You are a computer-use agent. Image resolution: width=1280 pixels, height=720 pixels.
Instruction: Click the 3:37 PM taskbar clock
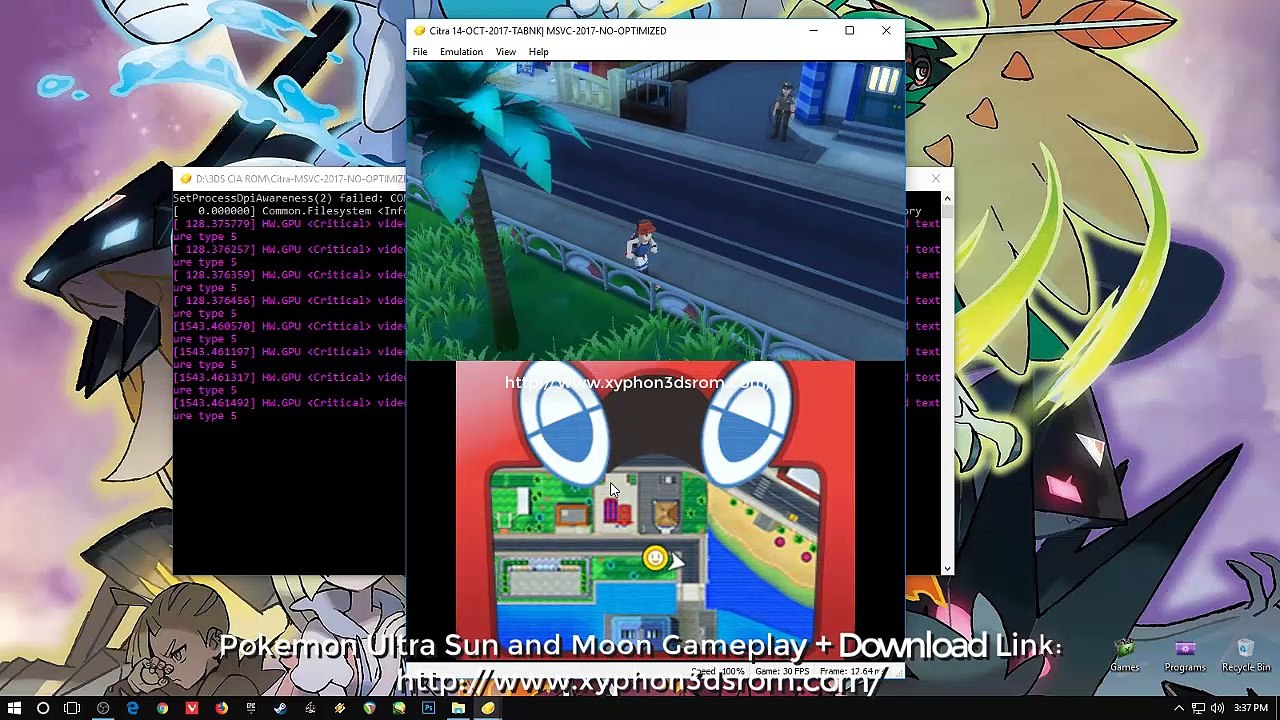click(x=1251, y=708)
